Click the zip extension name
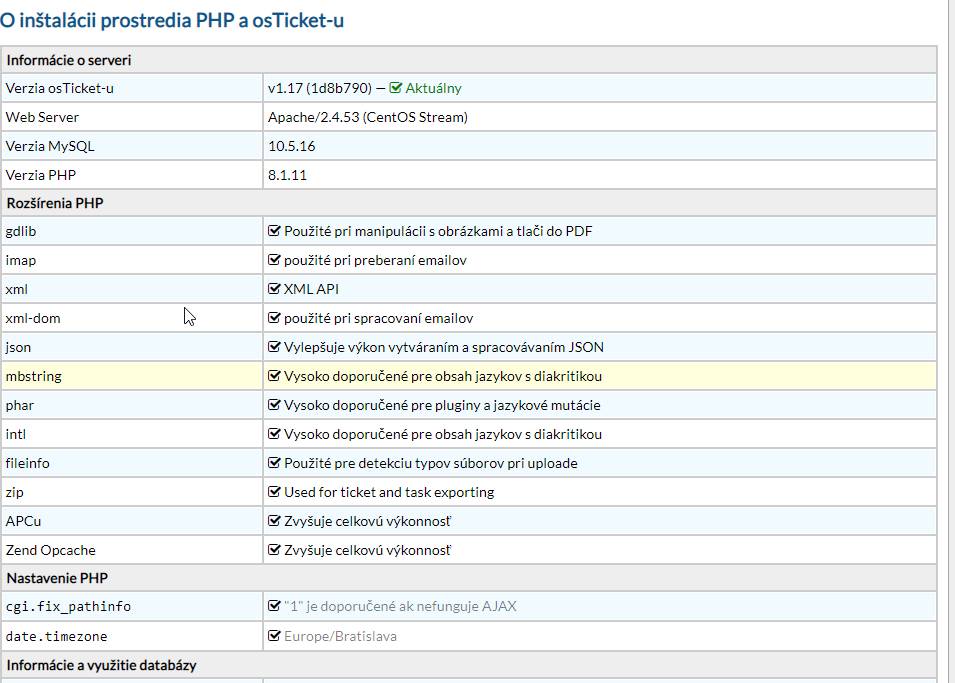The width and height of the screenshot is (955, 683). point(15,492)
